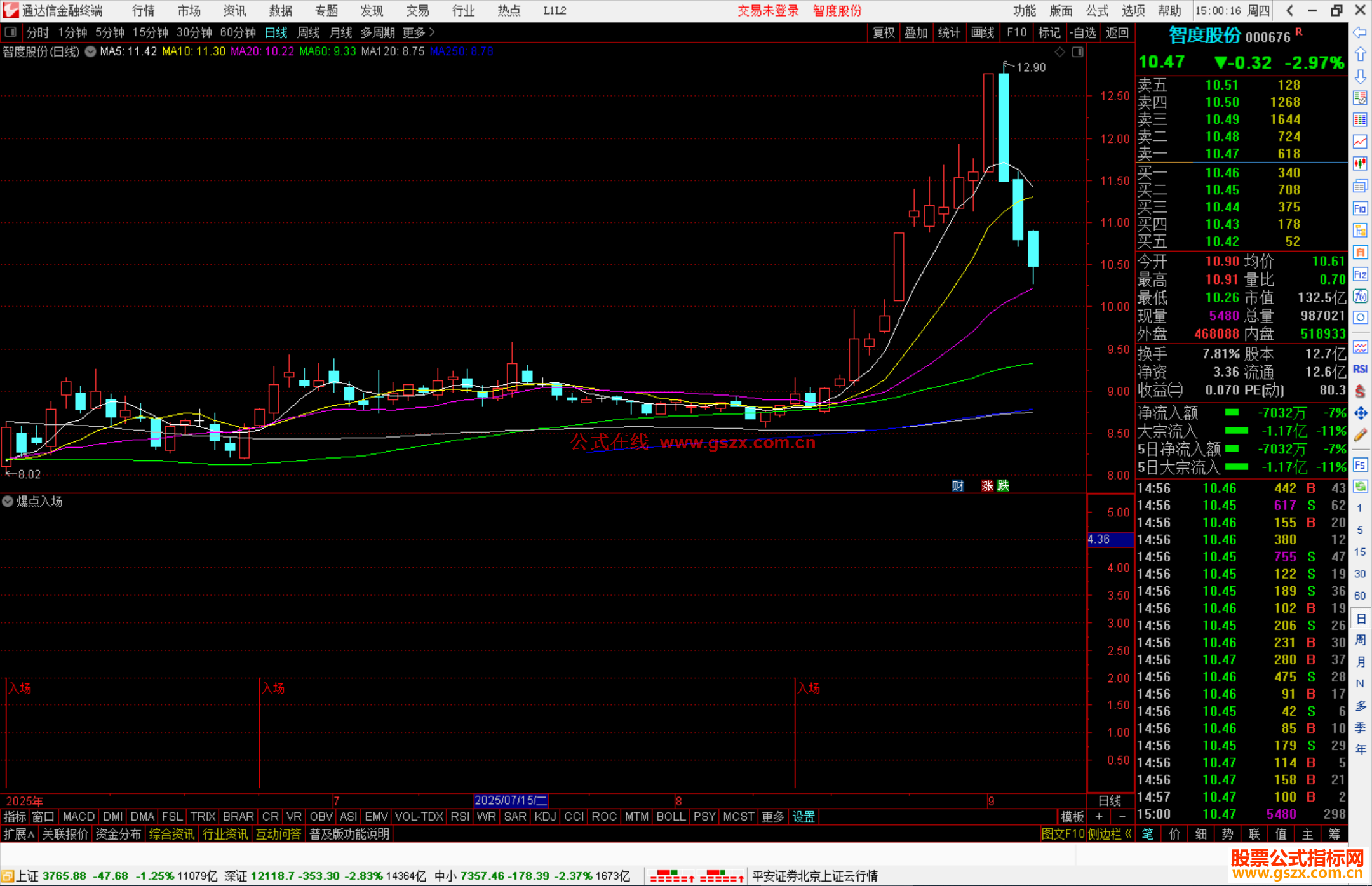Switch to the candlestick chart icon
The image size is (1372, 886).
(1360, 164)
